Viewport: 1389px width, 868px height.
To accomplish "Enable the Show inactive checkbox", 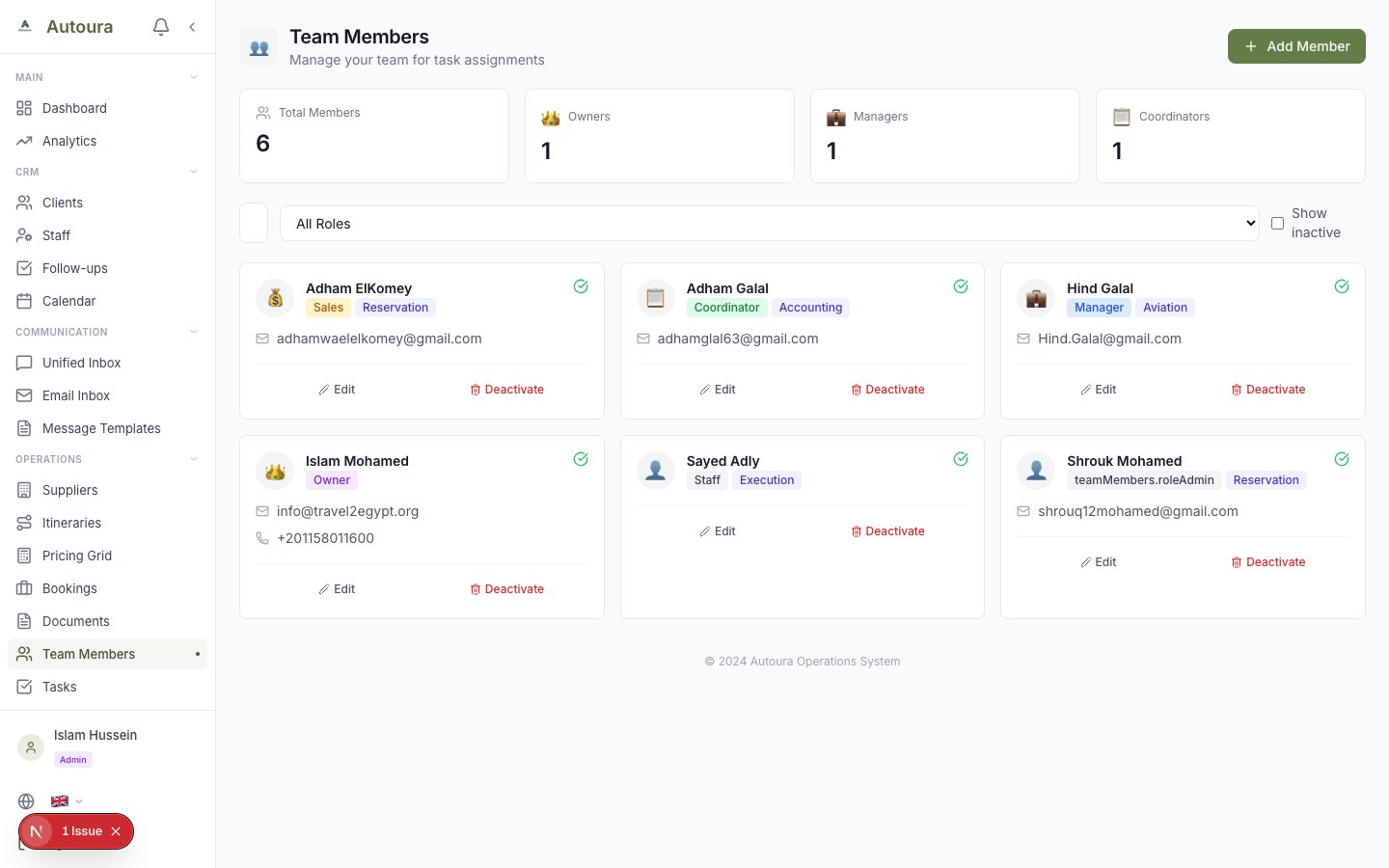I will point(1277,223).
